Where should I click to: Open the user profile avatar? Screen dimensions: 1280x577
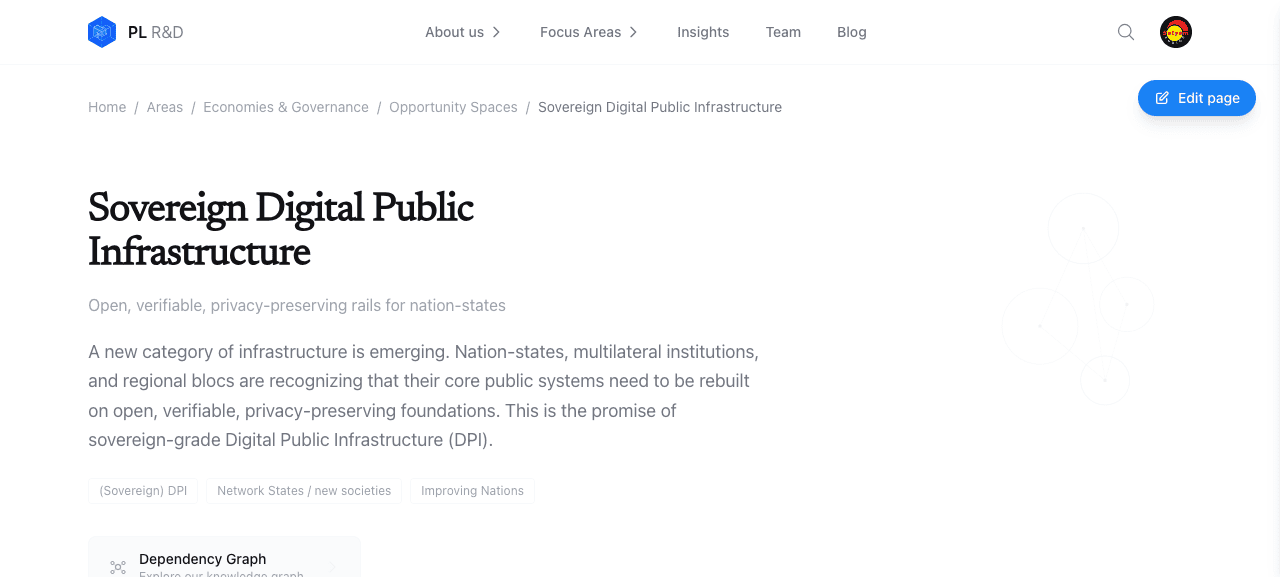[x=1176, y=32]
